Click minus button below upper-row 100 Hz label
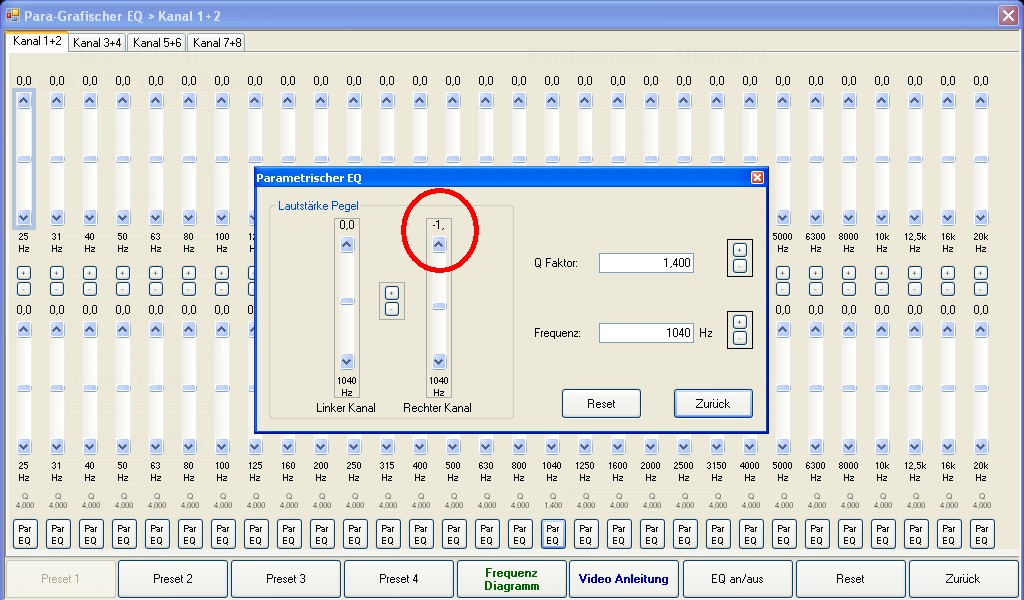The image size is (1024, 600). tap(222, 289)
